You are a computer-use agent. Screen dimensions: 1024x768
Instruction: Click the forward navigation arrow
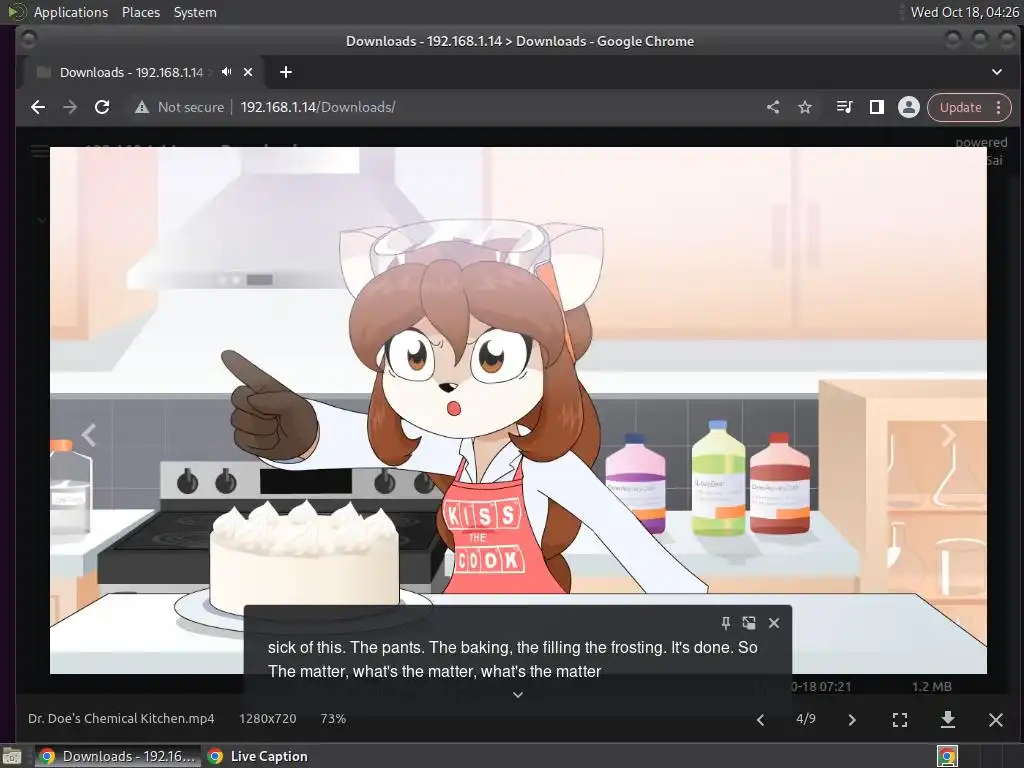click(70, 107)
